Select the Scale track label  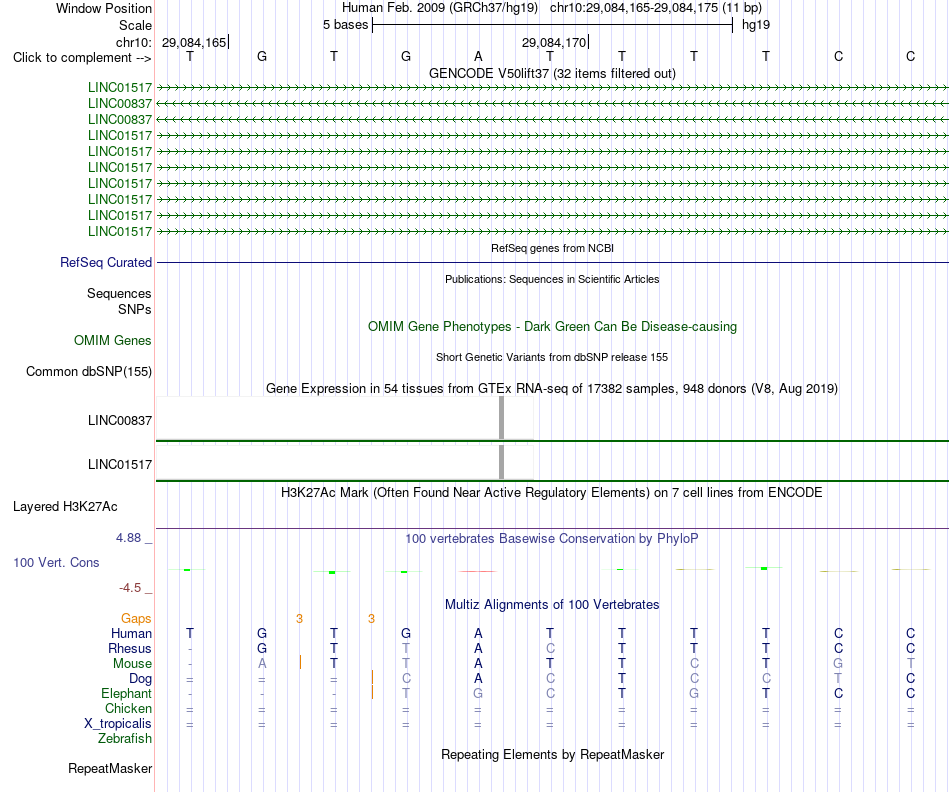pos(135,25)
